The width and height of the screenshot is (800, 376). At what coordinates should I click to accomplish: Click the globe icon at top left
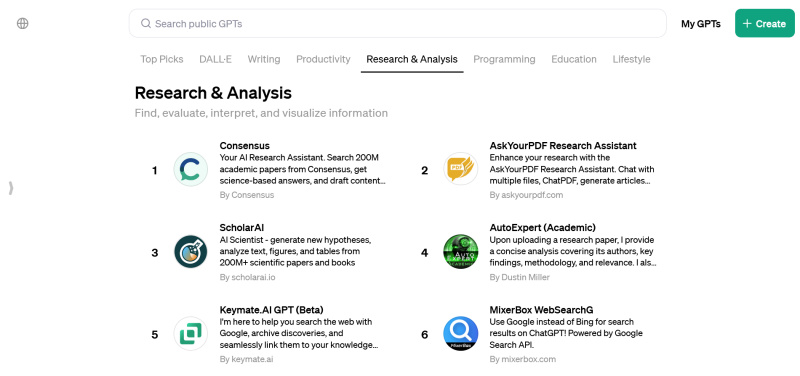click(x=22, y=23)
